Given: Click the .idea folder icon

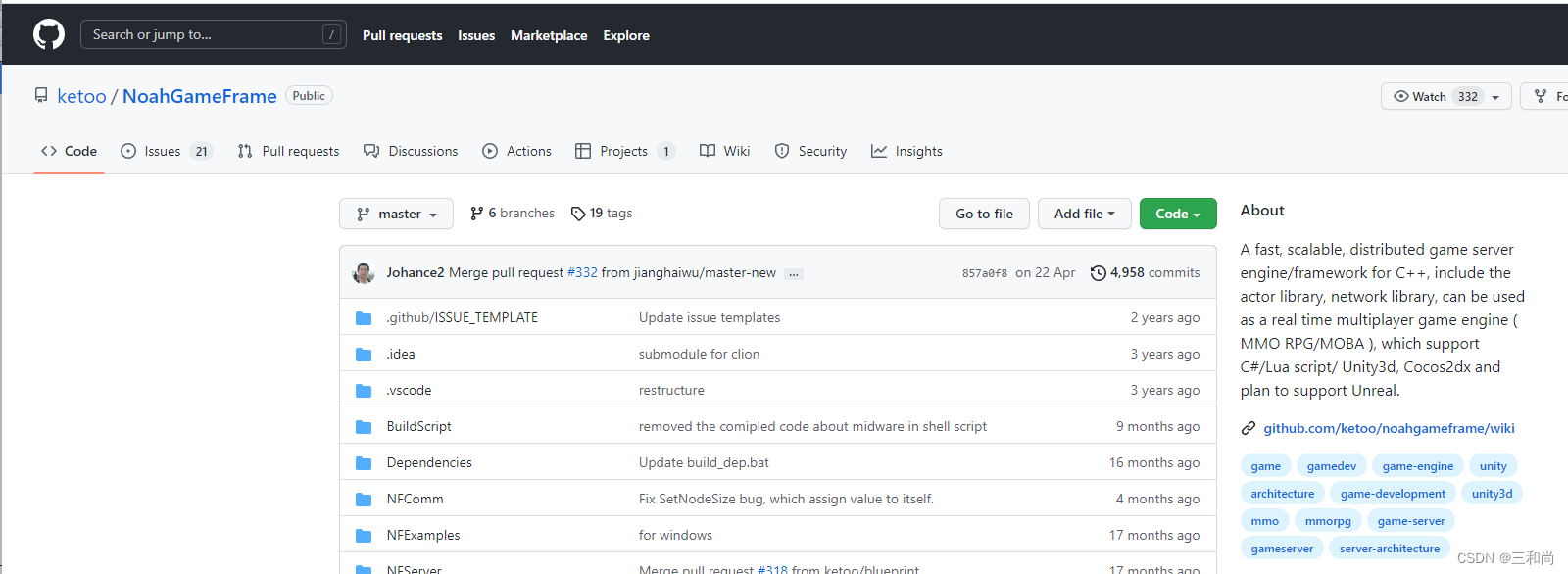Looking at the screenshot, I should pos(364,355).
